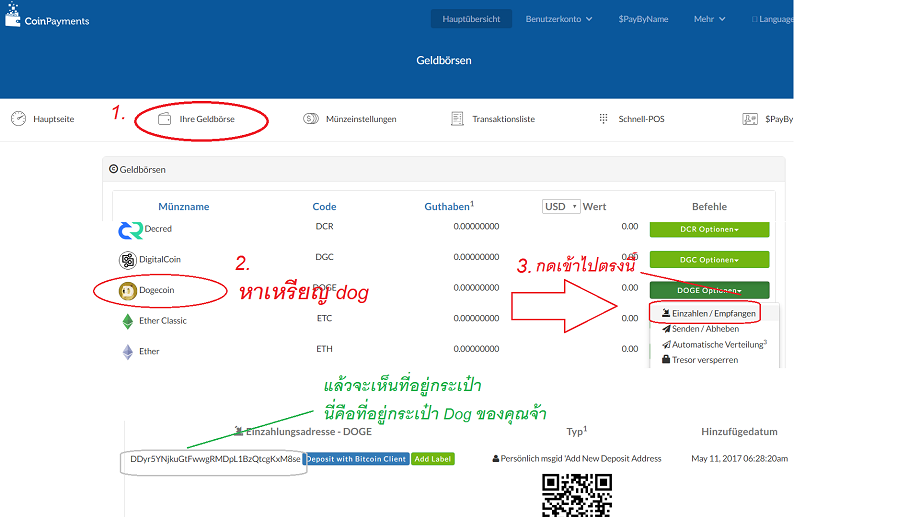The height and width of the screenshot is (517, 920).
Task: Click the Befehle column header
Action: click(x=709, y=207)
